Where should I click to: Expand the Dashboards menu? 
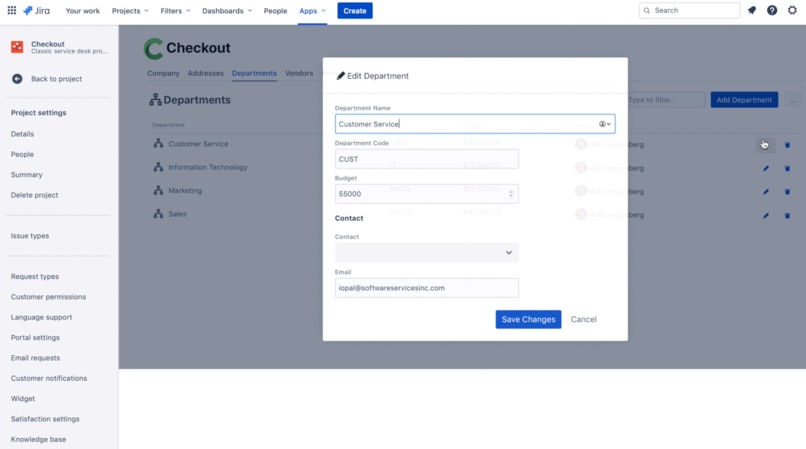coord(227,10)
